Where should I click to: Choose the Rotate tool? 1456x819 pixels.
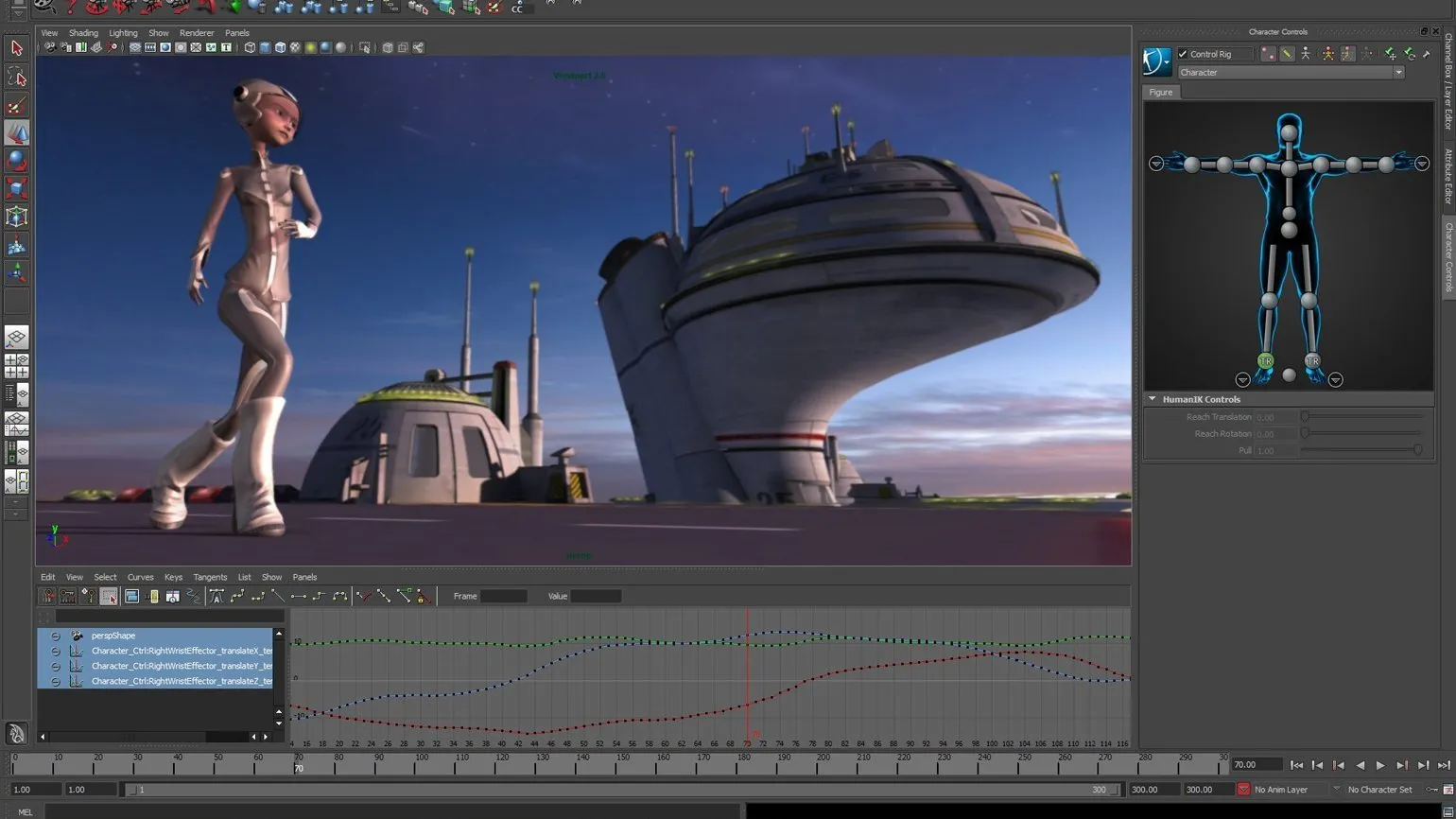16,161
